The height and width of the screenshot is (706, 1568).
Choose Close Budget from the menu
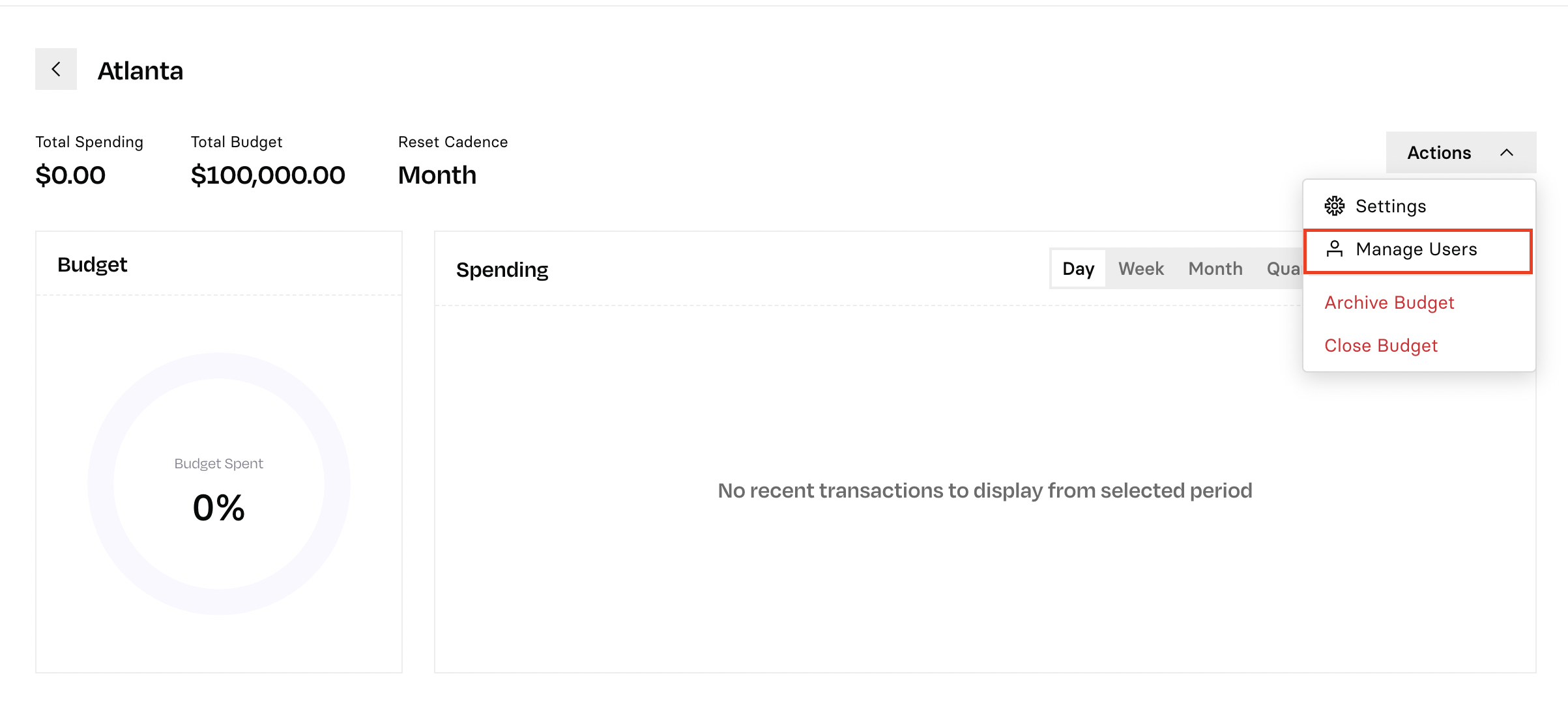pos(1380,346)
